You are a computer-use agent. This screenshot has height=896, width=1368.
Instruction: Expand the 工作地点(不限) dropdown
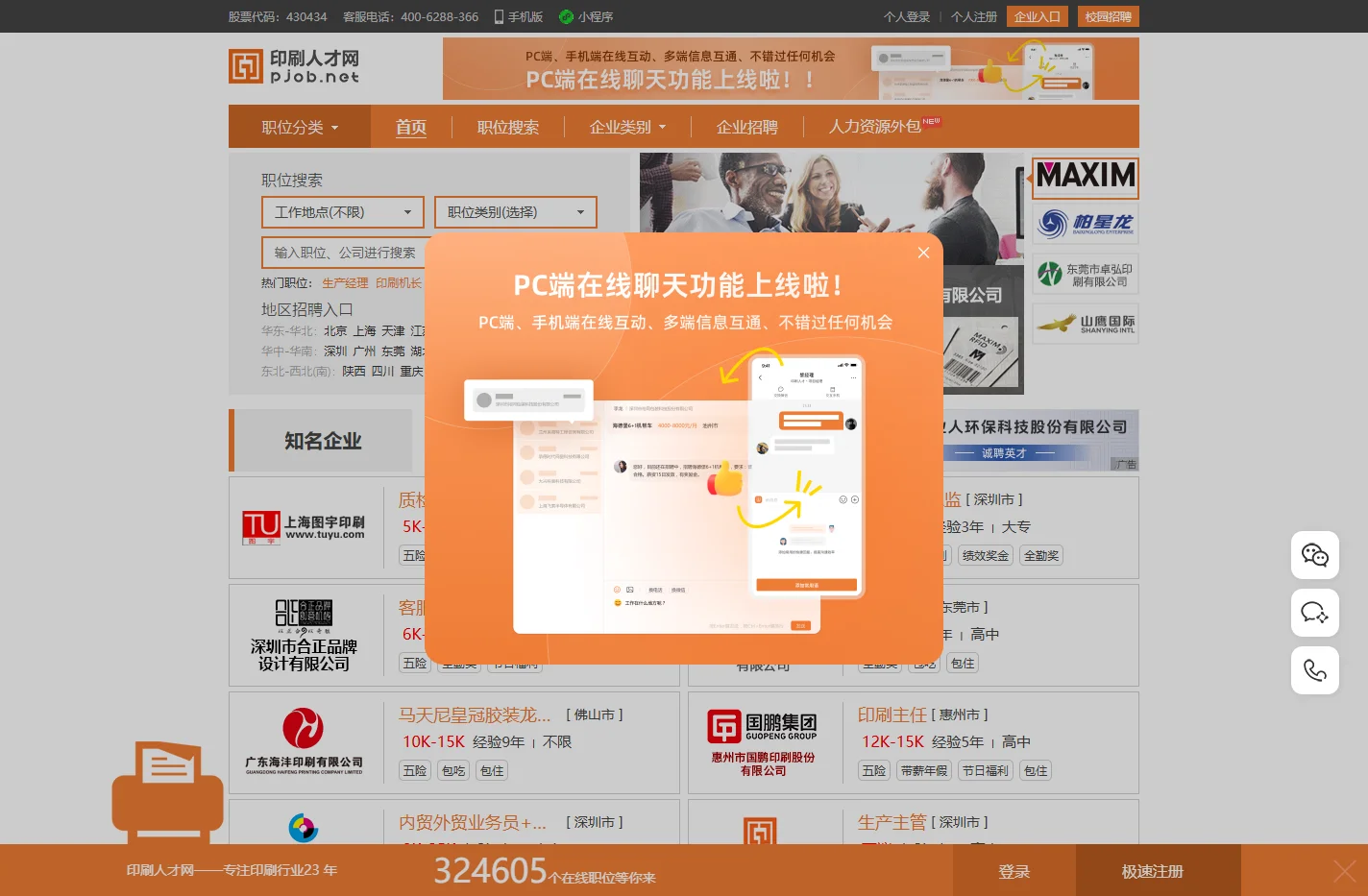point(343,212)
